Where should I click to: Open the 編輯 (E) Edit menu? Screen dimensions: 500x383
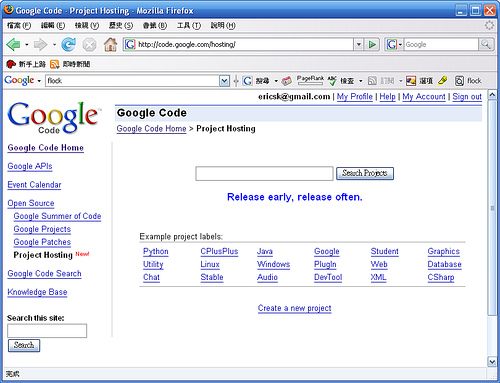(x=53, y=25)
